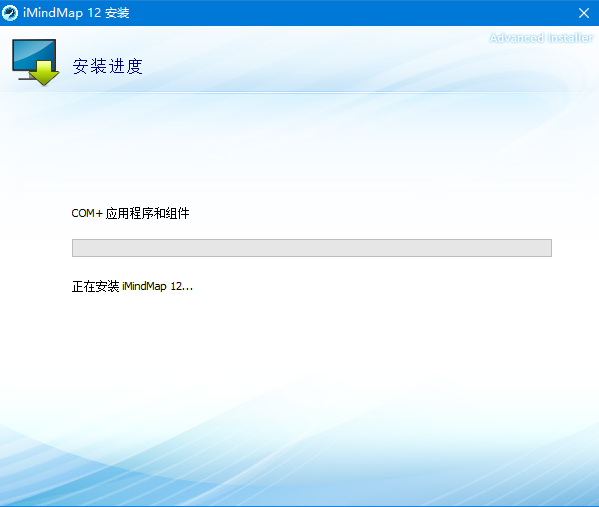Viewport: 599px width, 507px height.
Task: Click the heading 安装进度
Action: tap(108, 66)
